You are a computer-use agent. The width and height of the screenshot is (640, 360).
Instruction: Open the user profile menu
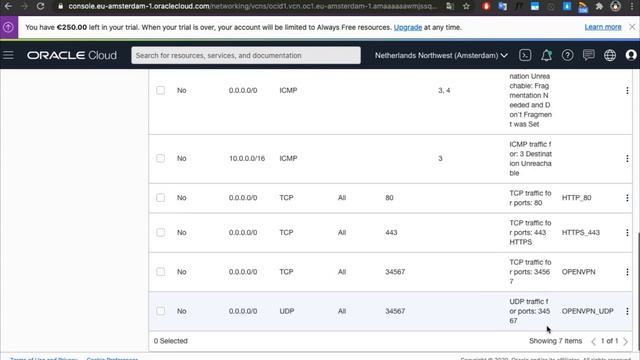(631, 55)
